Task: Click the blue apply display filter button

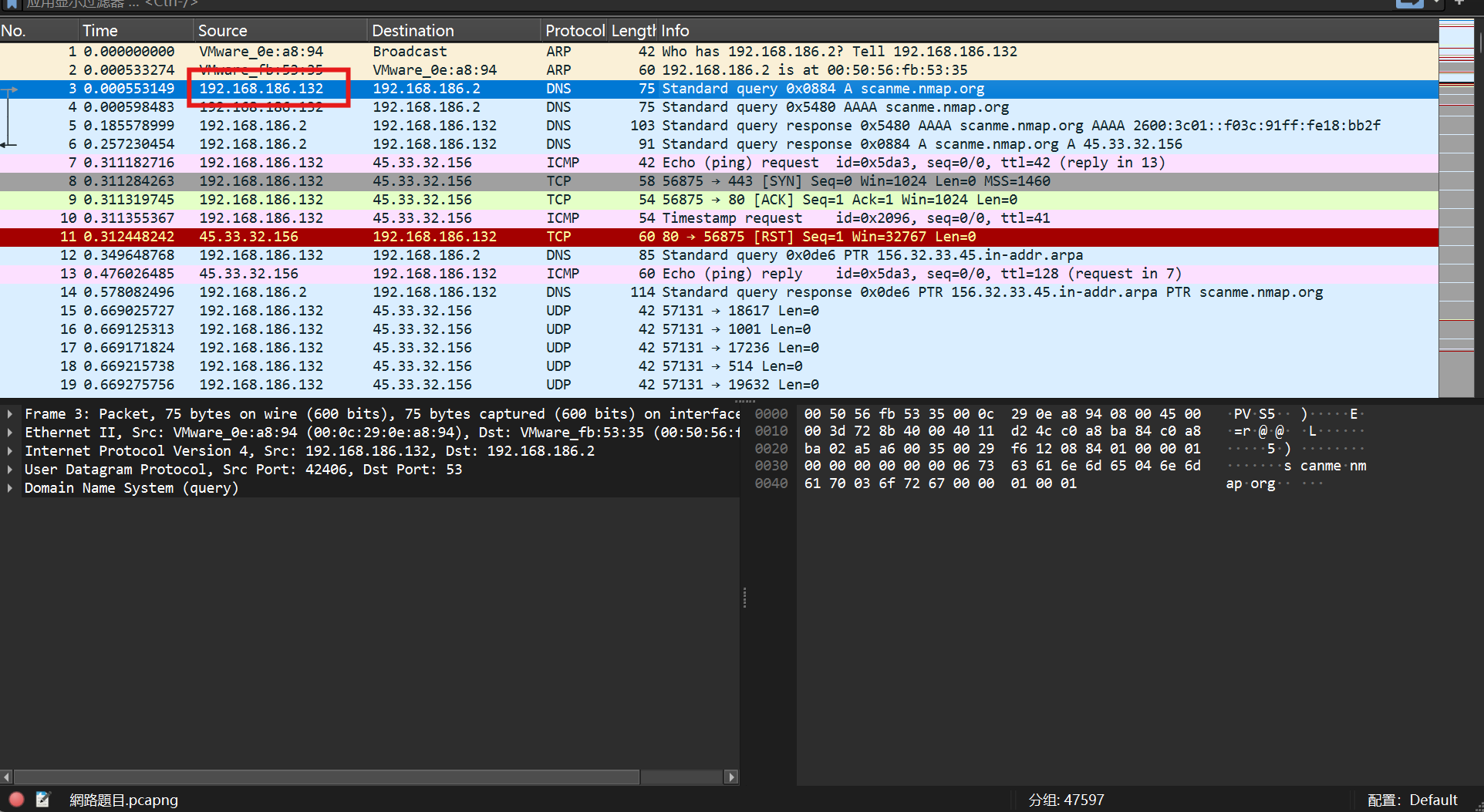Action: click(1410, 4)
